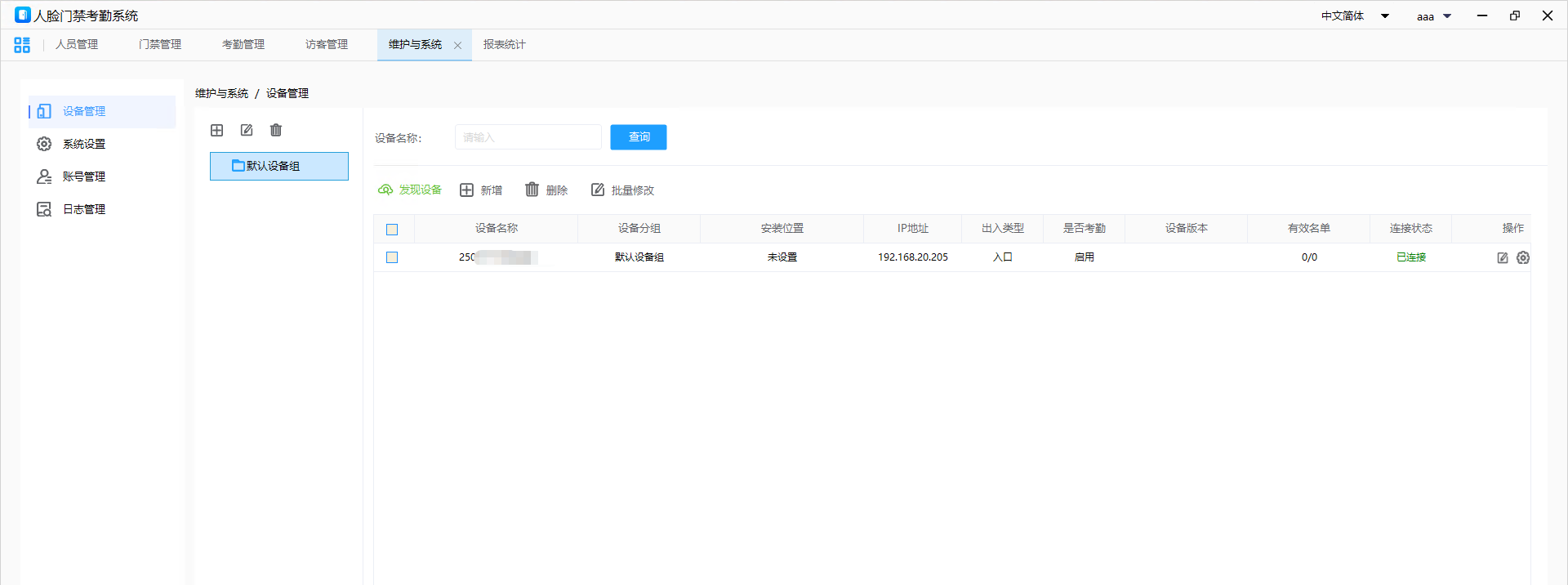Click the edit icon in device row
1568x585 pixels.
tap(1502, 257)
